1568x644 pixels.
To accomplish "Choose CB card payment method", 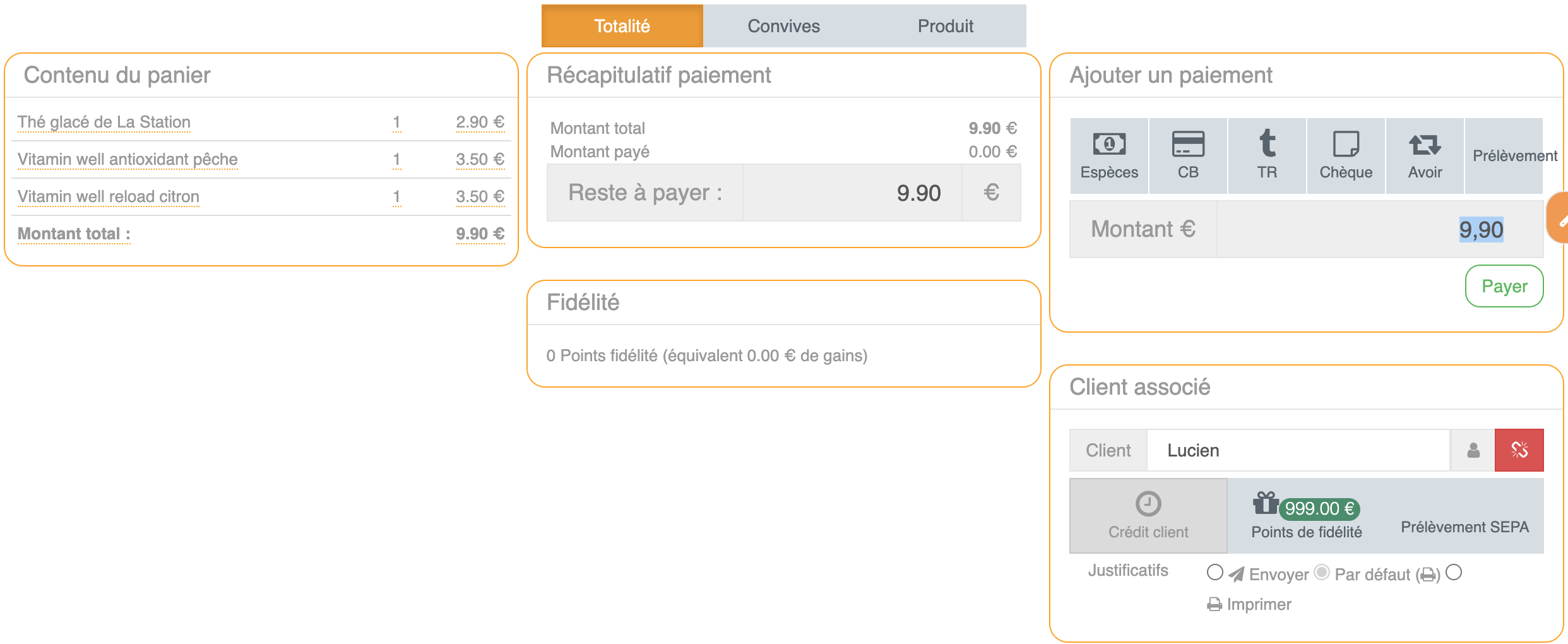I will pos(1188,155).
